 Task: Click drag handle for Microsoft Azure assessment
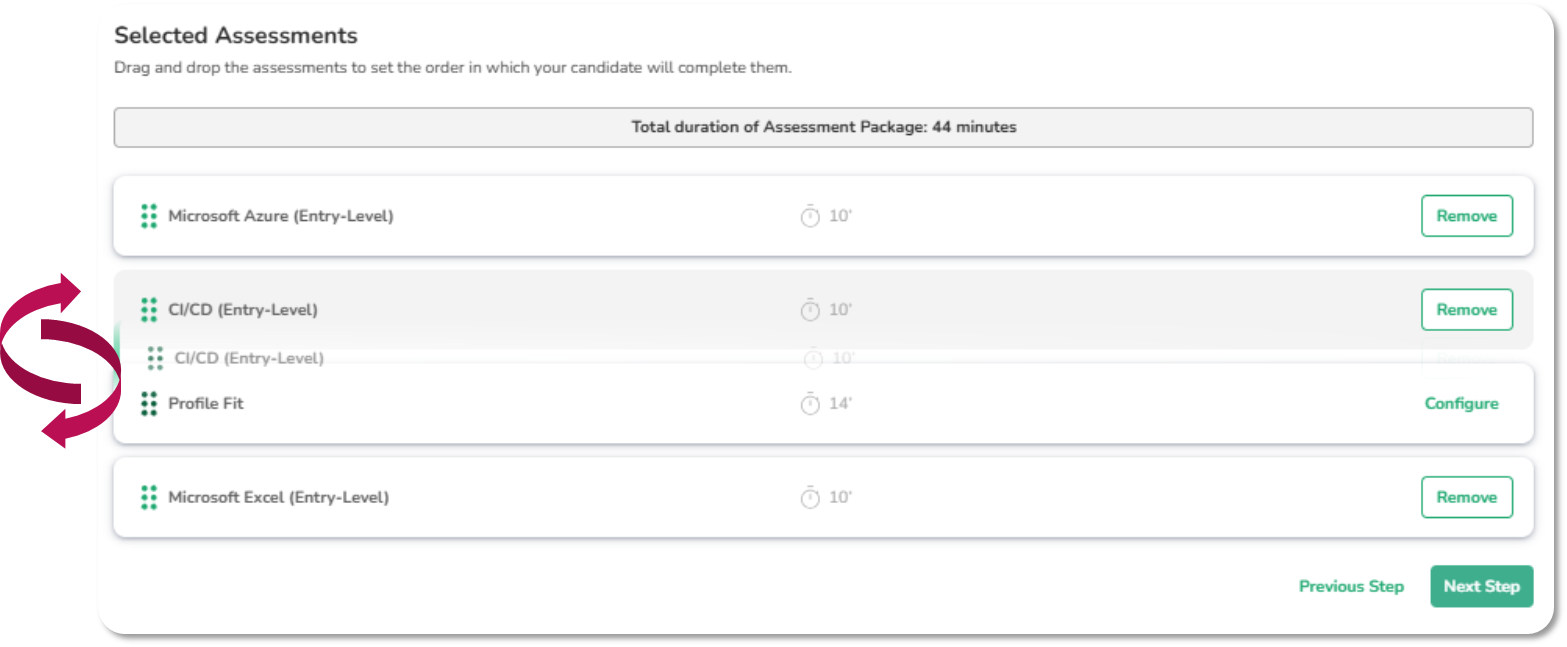149,216
